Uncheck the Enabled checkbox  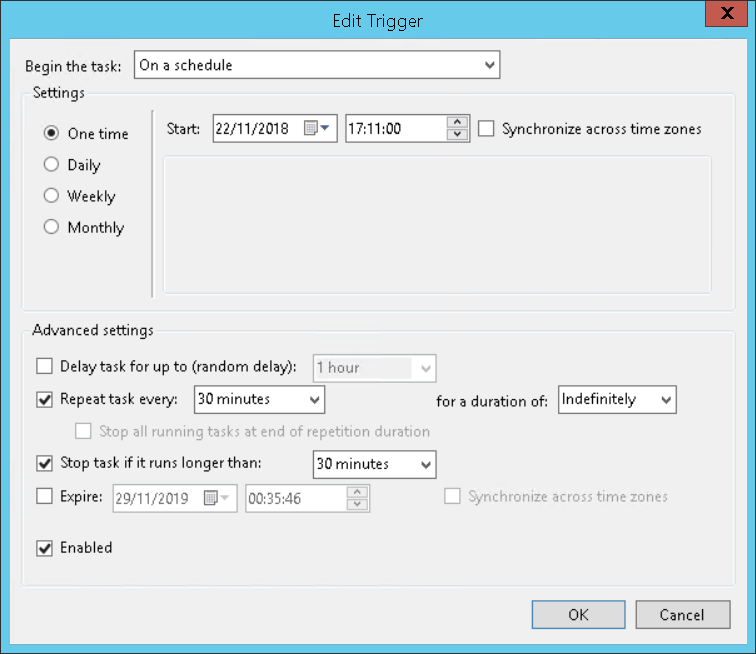(44, 548)
